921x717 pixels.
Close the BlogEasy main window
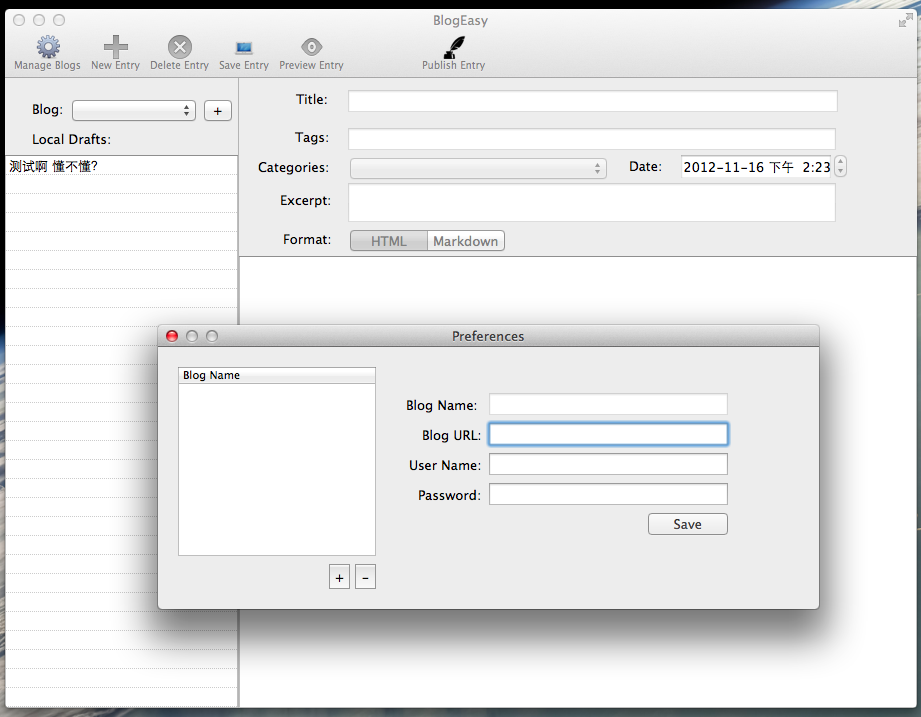tap(19, 21)
